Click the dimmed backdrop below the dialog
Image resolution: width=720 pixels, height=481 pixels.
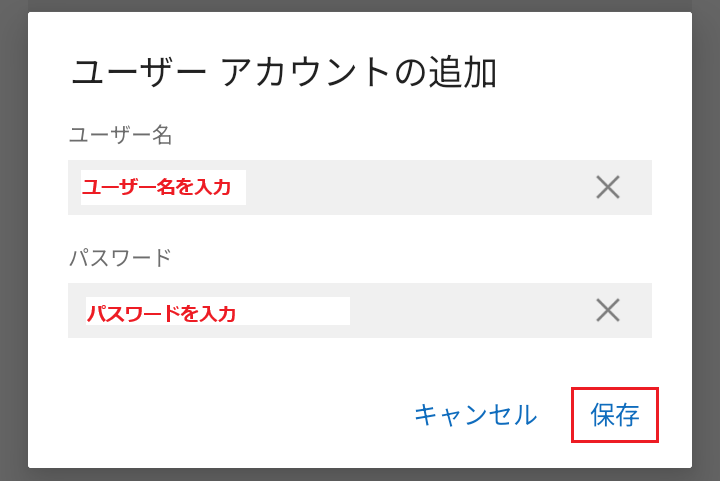(x=360, y=474)
